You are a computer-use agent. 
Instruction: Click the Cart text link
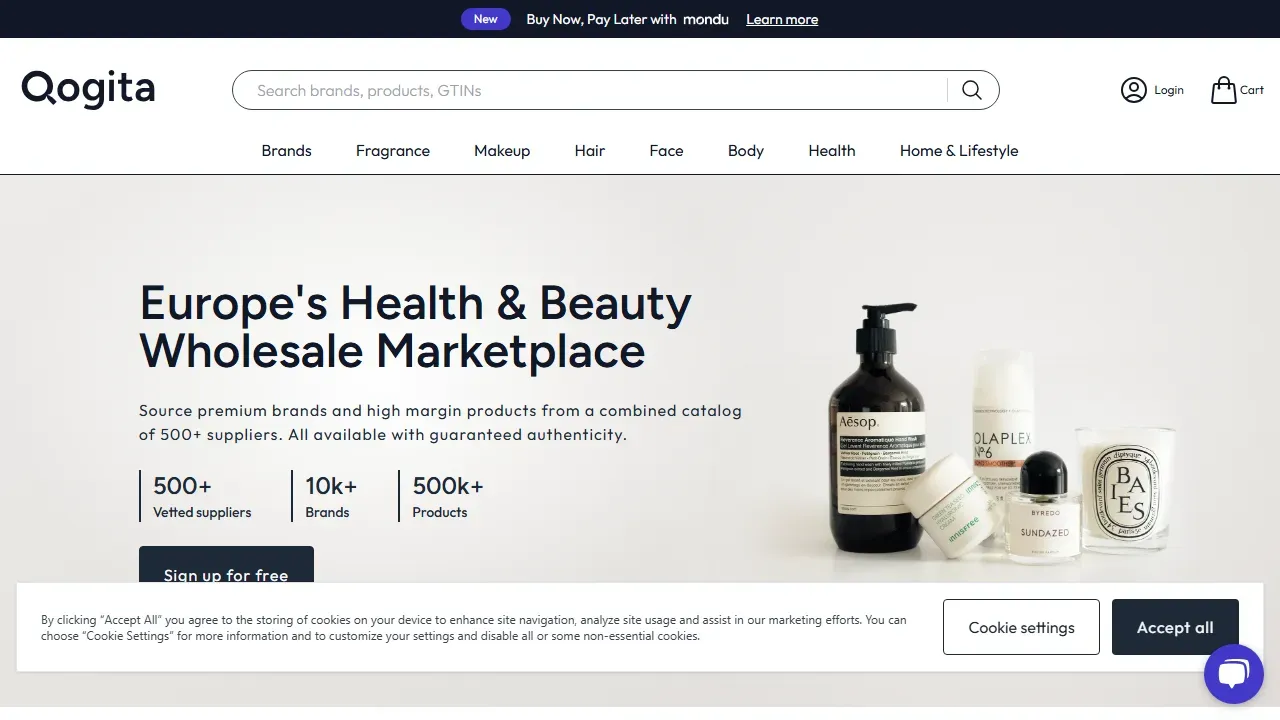tap(1252, 90)
